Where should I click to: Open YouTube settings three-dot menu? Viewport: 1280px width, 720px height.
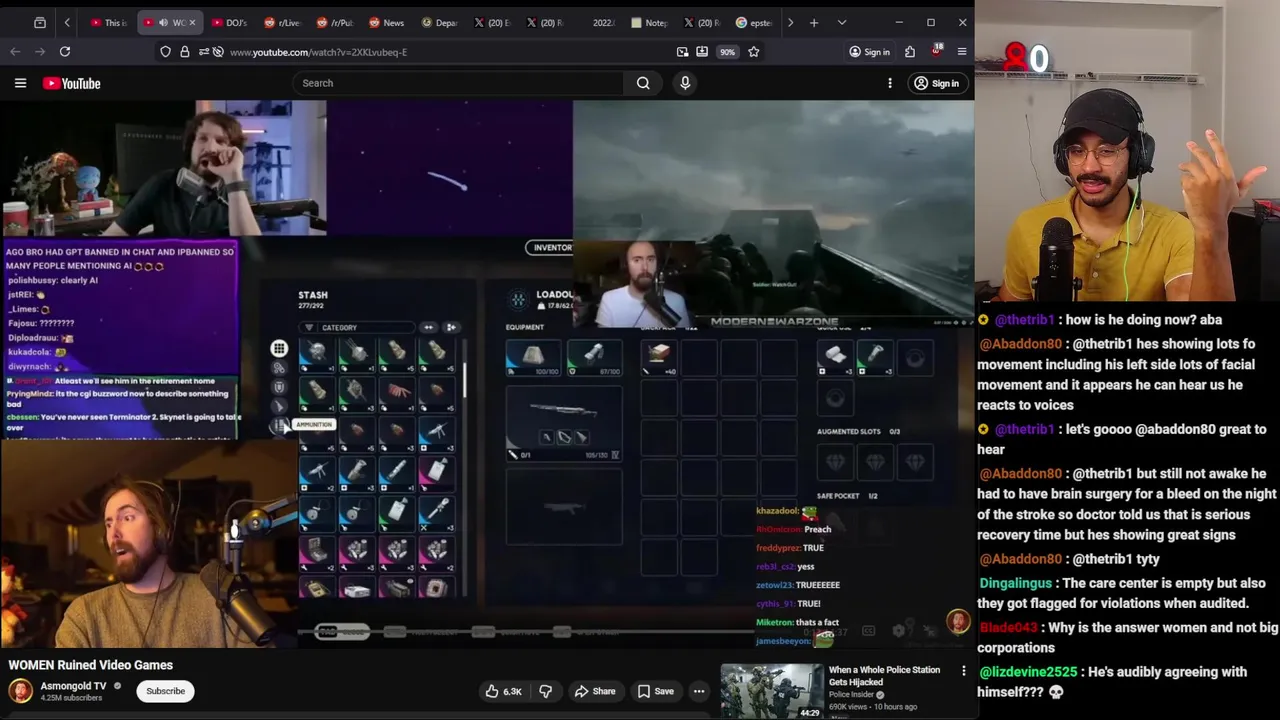[890, 83]
